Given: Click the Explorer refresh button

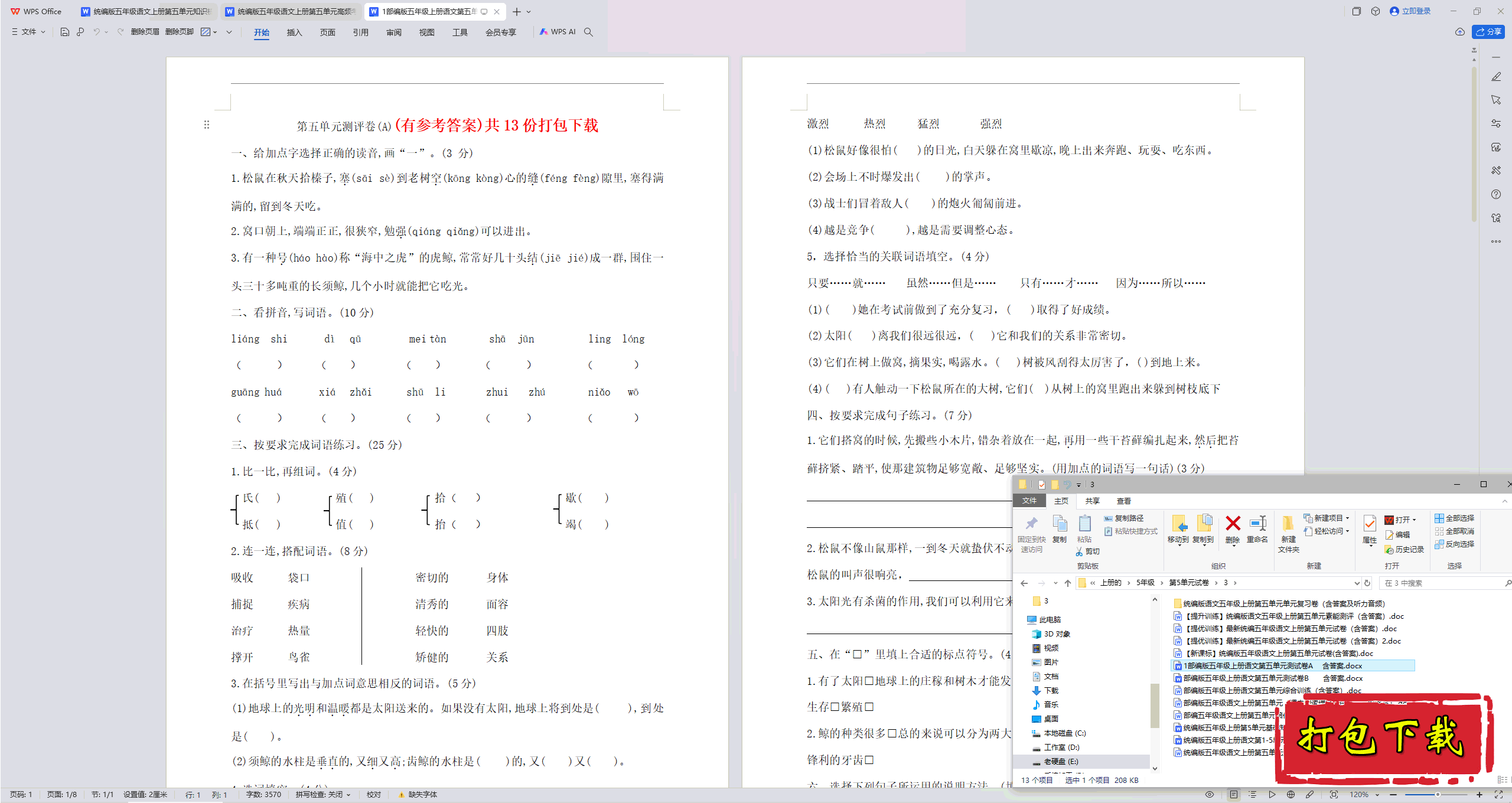Looking at the screenshot, I should tap(1367, 583).
